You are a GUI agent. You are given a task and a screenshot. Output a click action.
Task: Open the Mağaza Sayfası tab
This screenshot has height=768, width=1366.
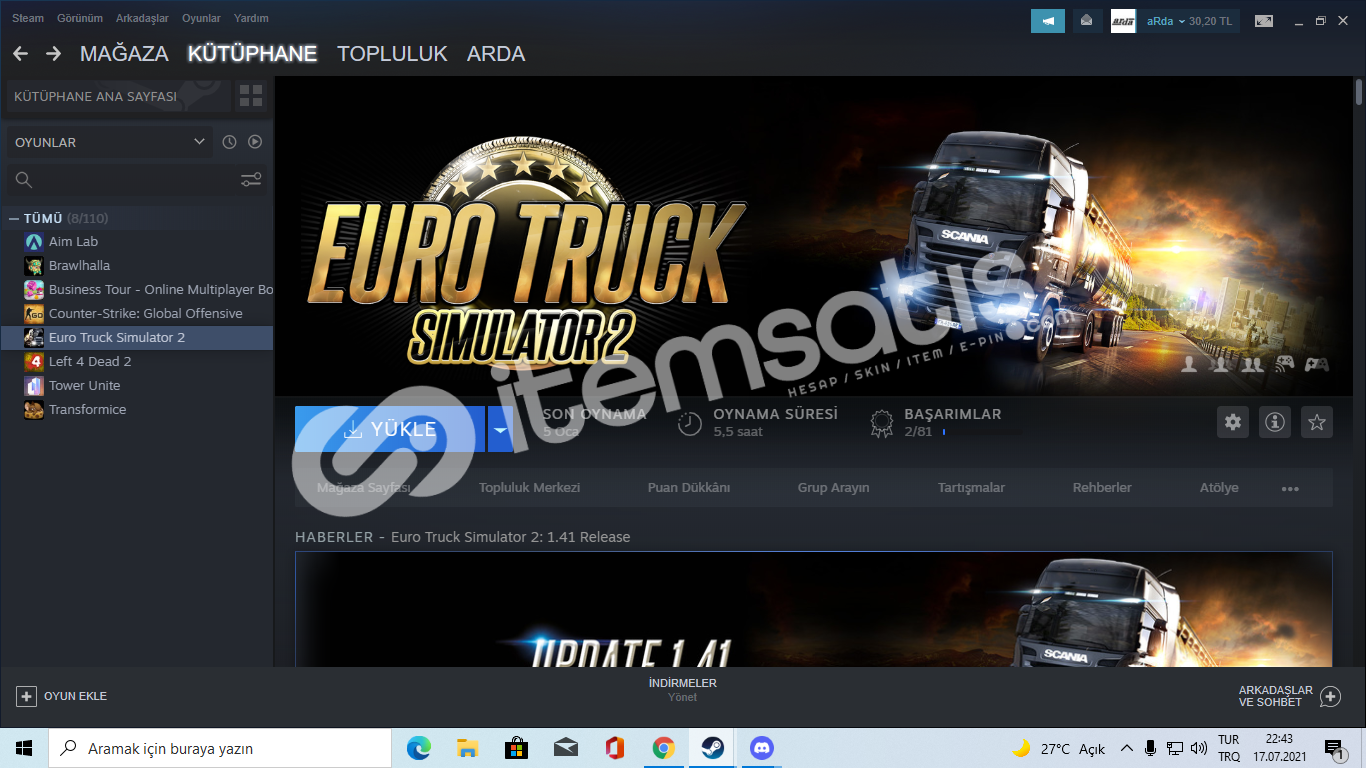(363, 488)
